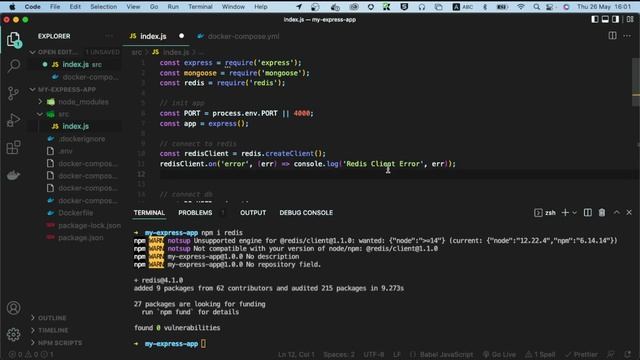Open index.js under src folder
Viewport: 640px width, 360px height.
click(x=76, y=126)
